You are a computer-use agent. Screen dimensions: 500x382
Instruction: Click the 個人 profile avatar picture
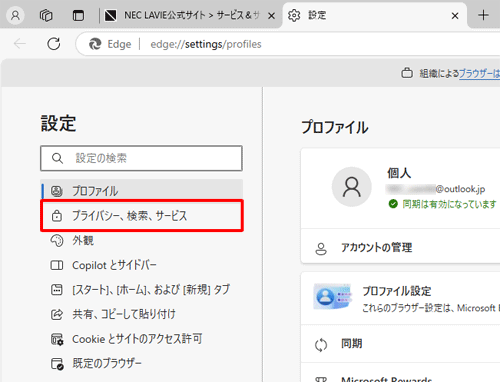click(x=352, y=187)
